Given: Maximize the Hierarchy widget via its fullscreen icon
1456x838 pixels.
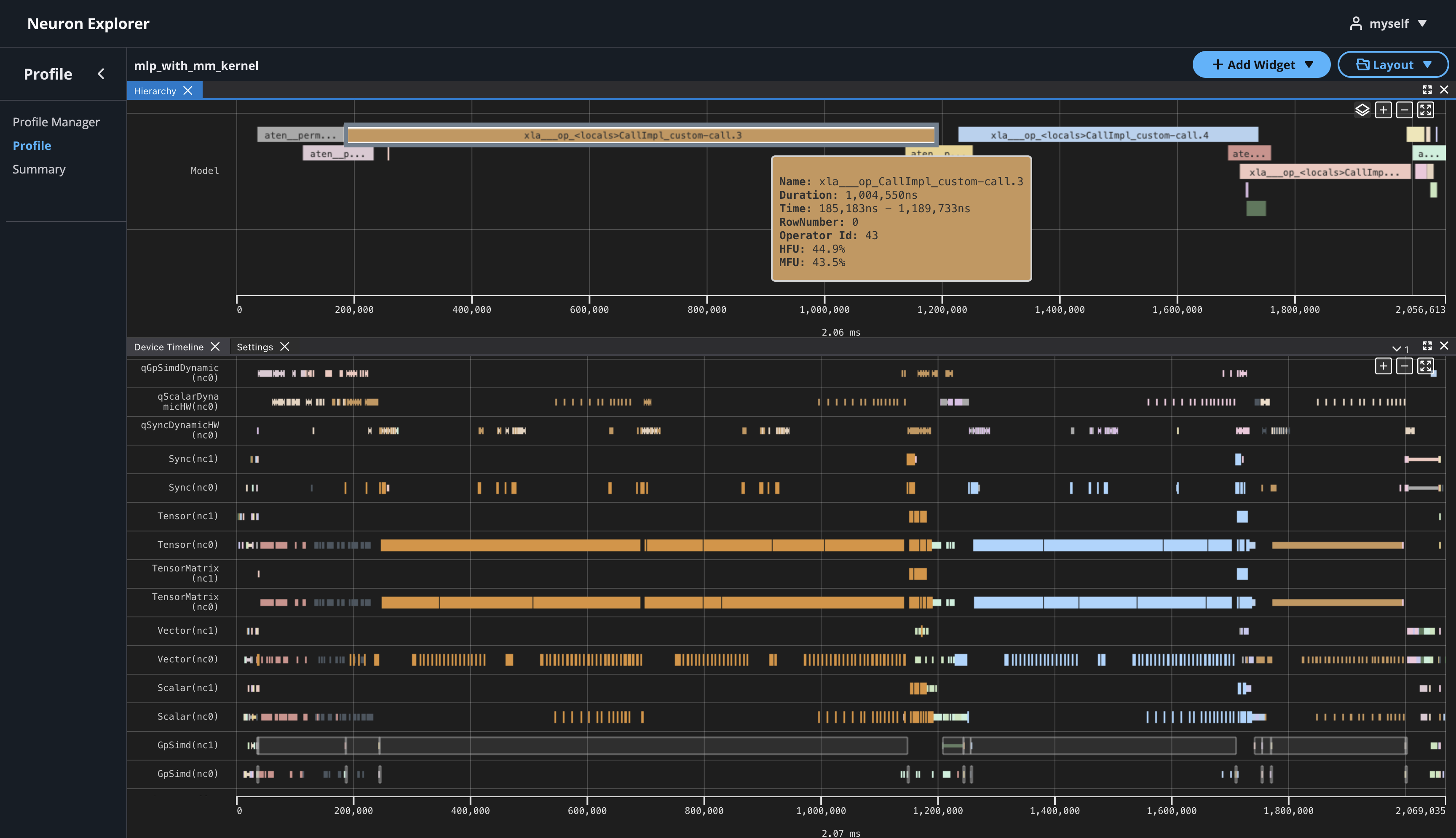Looking at the screenshot, I should [1428, 90].
